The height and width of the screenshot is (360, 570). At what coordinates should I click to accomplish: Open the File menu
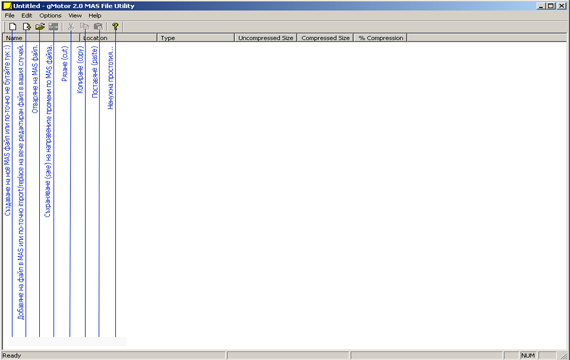coord(9,16)
